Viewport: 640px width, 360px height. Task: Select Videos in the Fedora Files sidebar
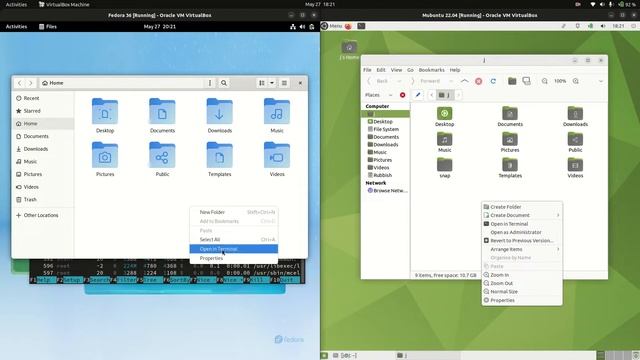(43, 187)
